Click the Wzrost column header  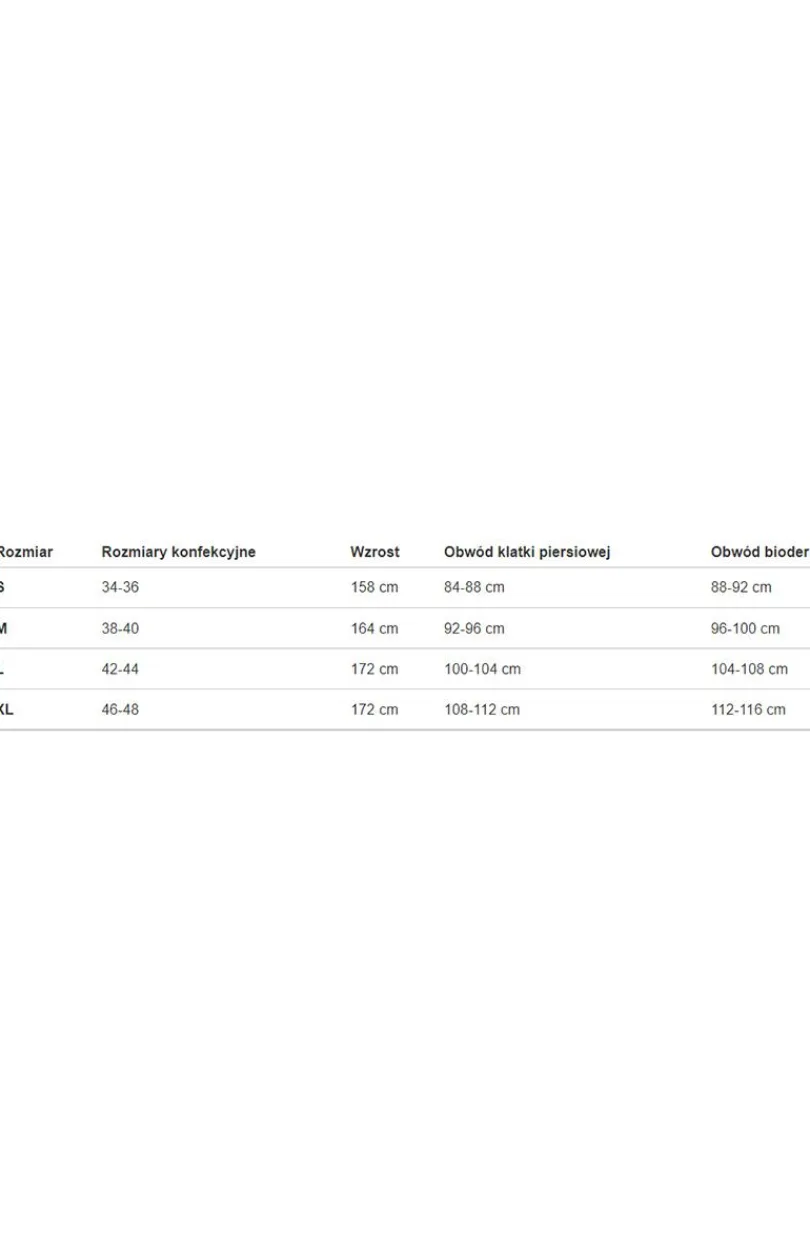[x=375, y=552]
